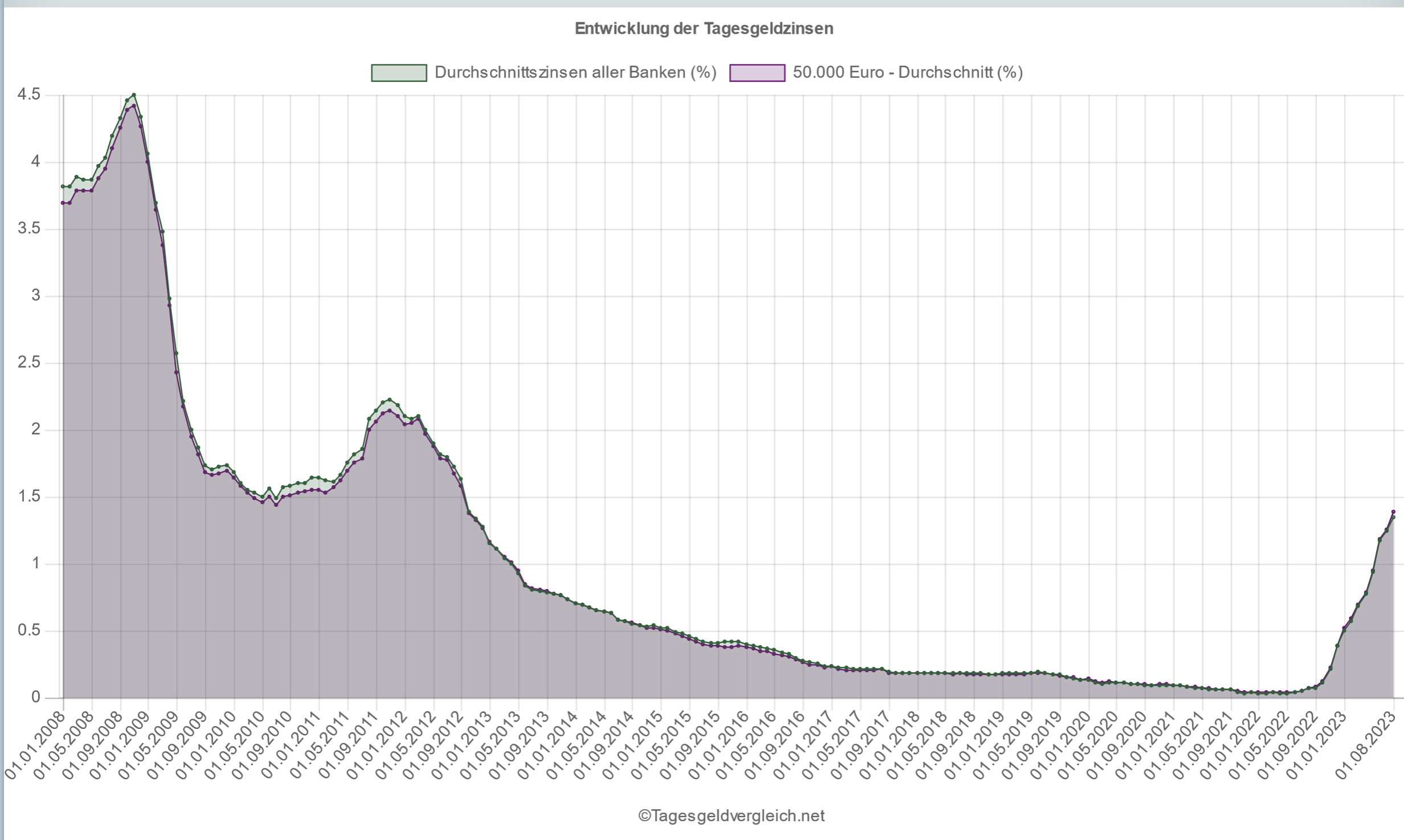Image resolution: width=1404 pixels, height=840 pixels.
Task: Click the highest green data point at 4.5
Action: (x=134, y=95)
